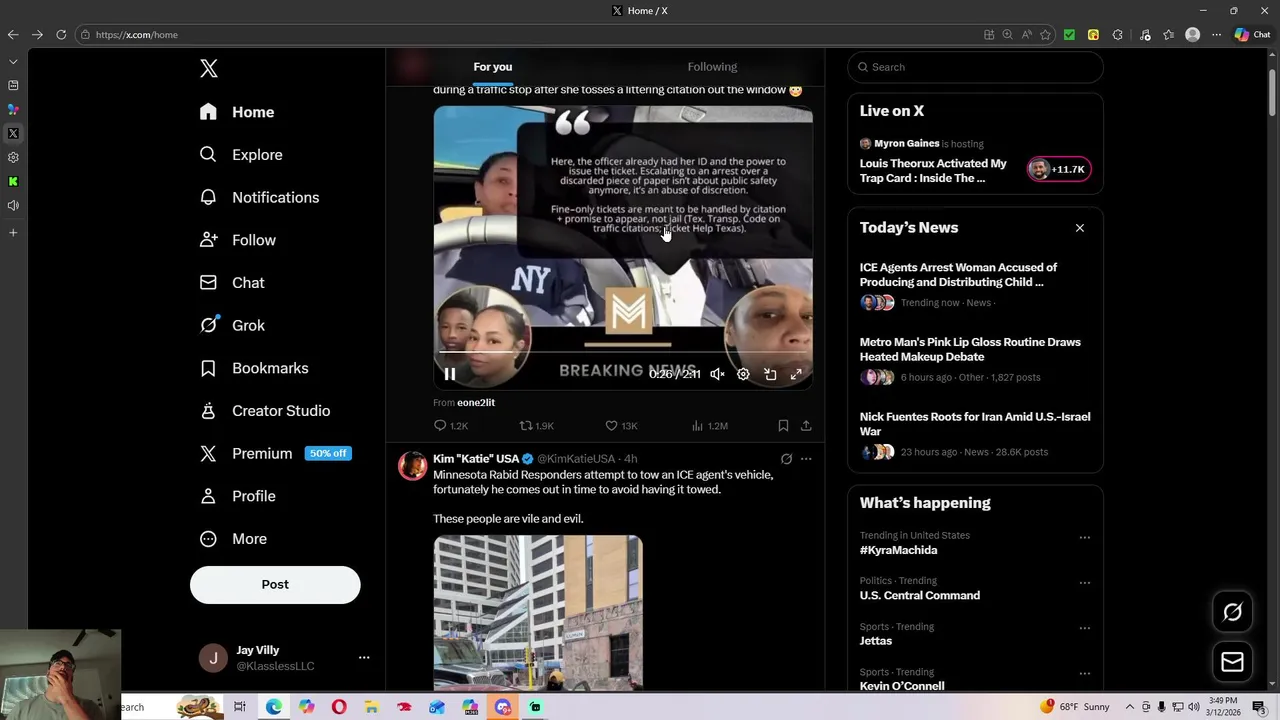The image size is (1280, 720).
Task: Click the Post button
Action: tap(275, 585)
